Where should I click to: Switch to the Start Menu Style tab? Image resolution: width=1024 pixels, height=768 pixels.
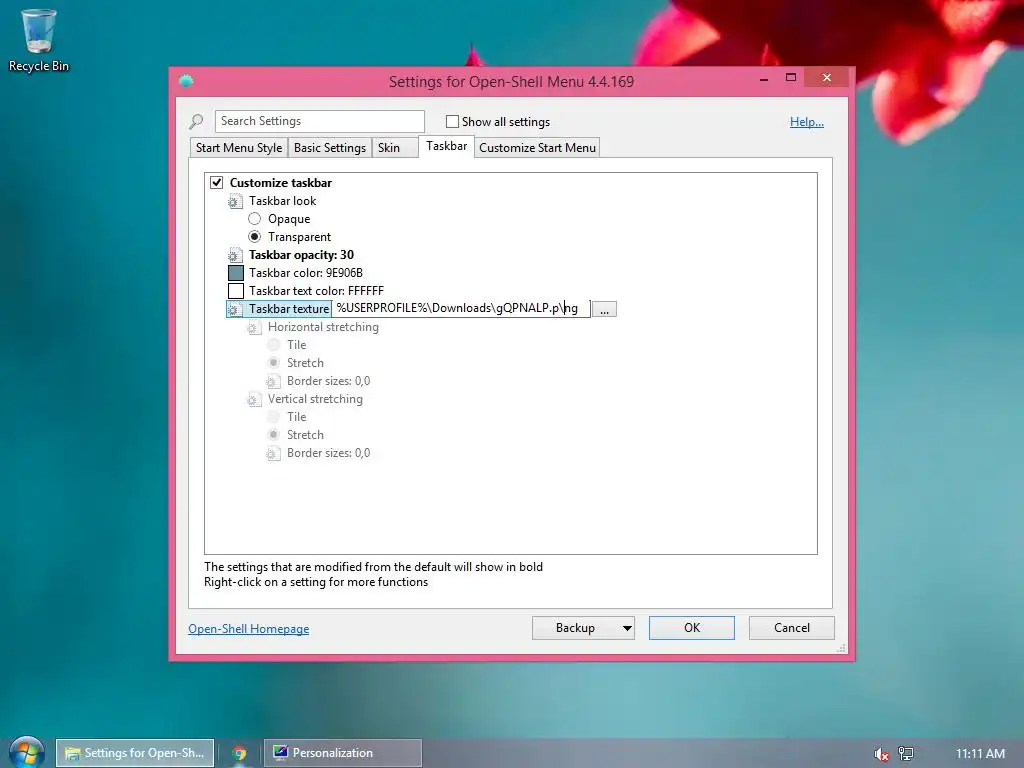coord(239,148)
